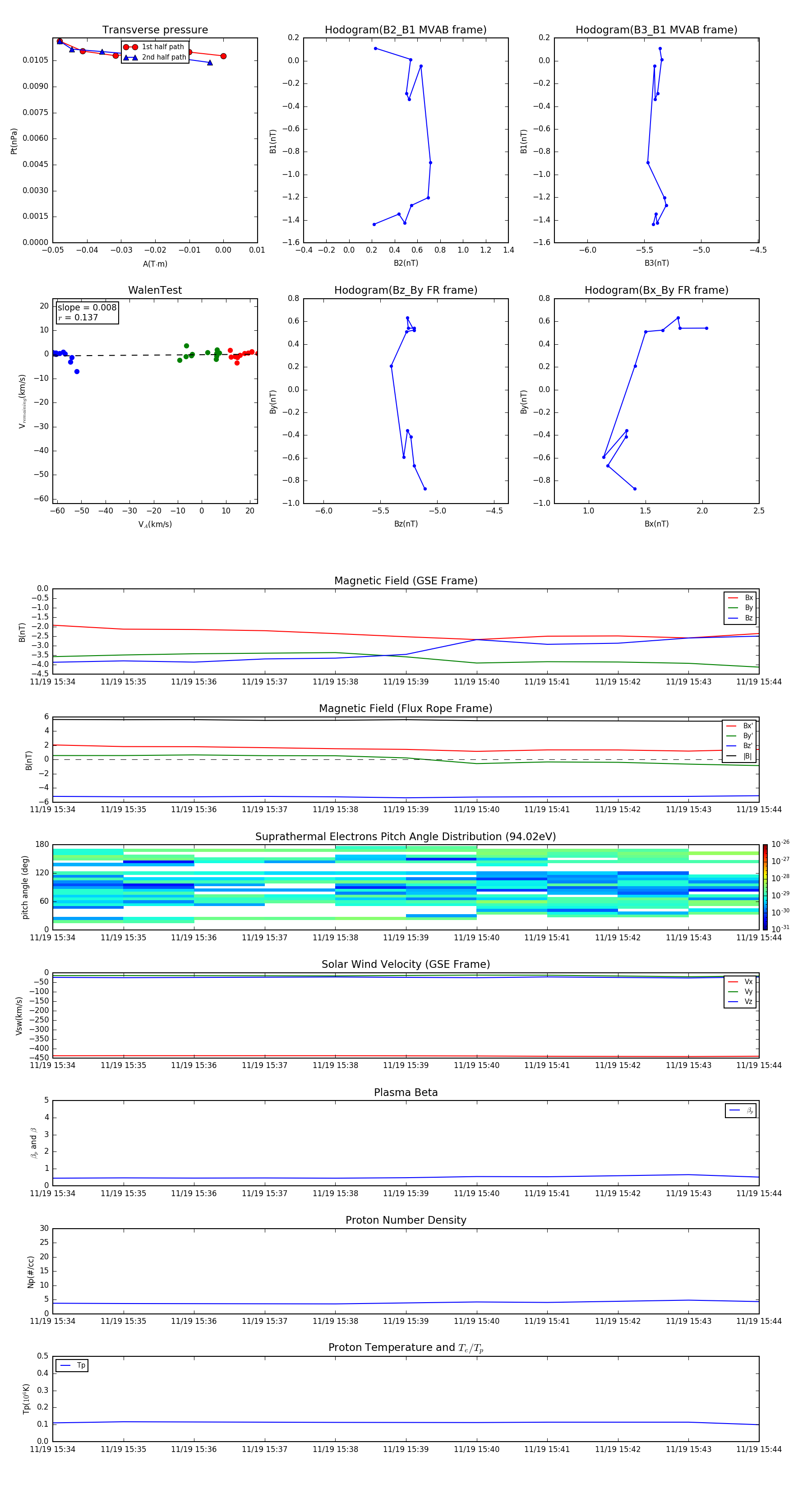This screenshot has height=1489, width=812.
Task: Click the 'Magnetic Field (Flux Rope Frame)' title
Action: [406, 709]
